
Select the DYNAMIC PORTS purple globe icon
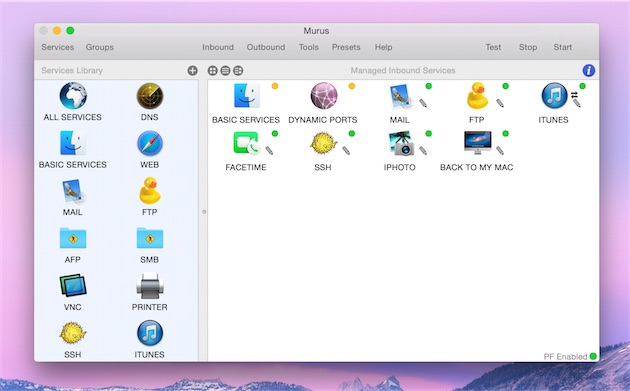coord(323,96)
